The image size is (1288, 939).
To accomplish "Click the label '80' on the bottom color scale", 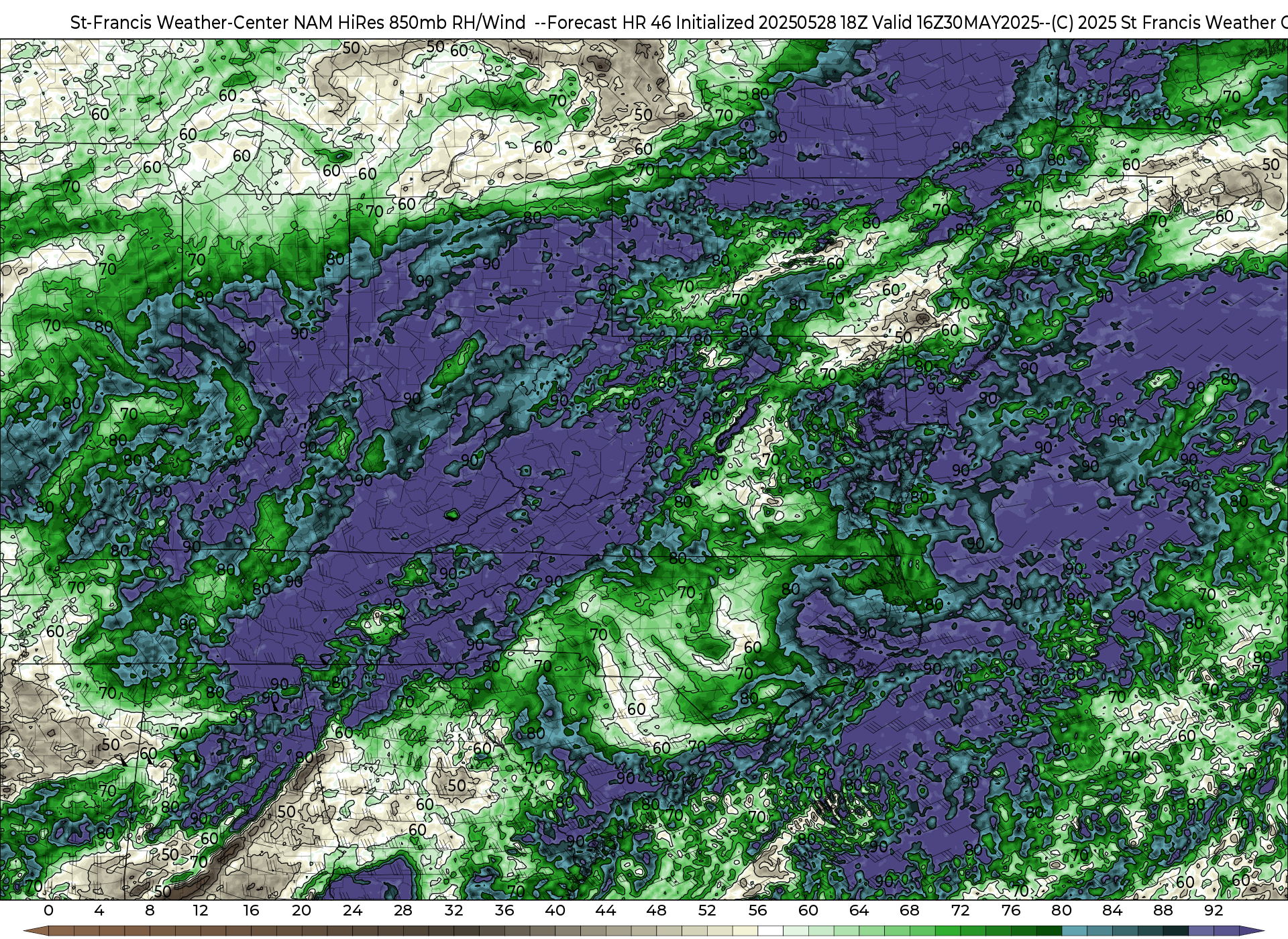I will [x=1061, y=910].
